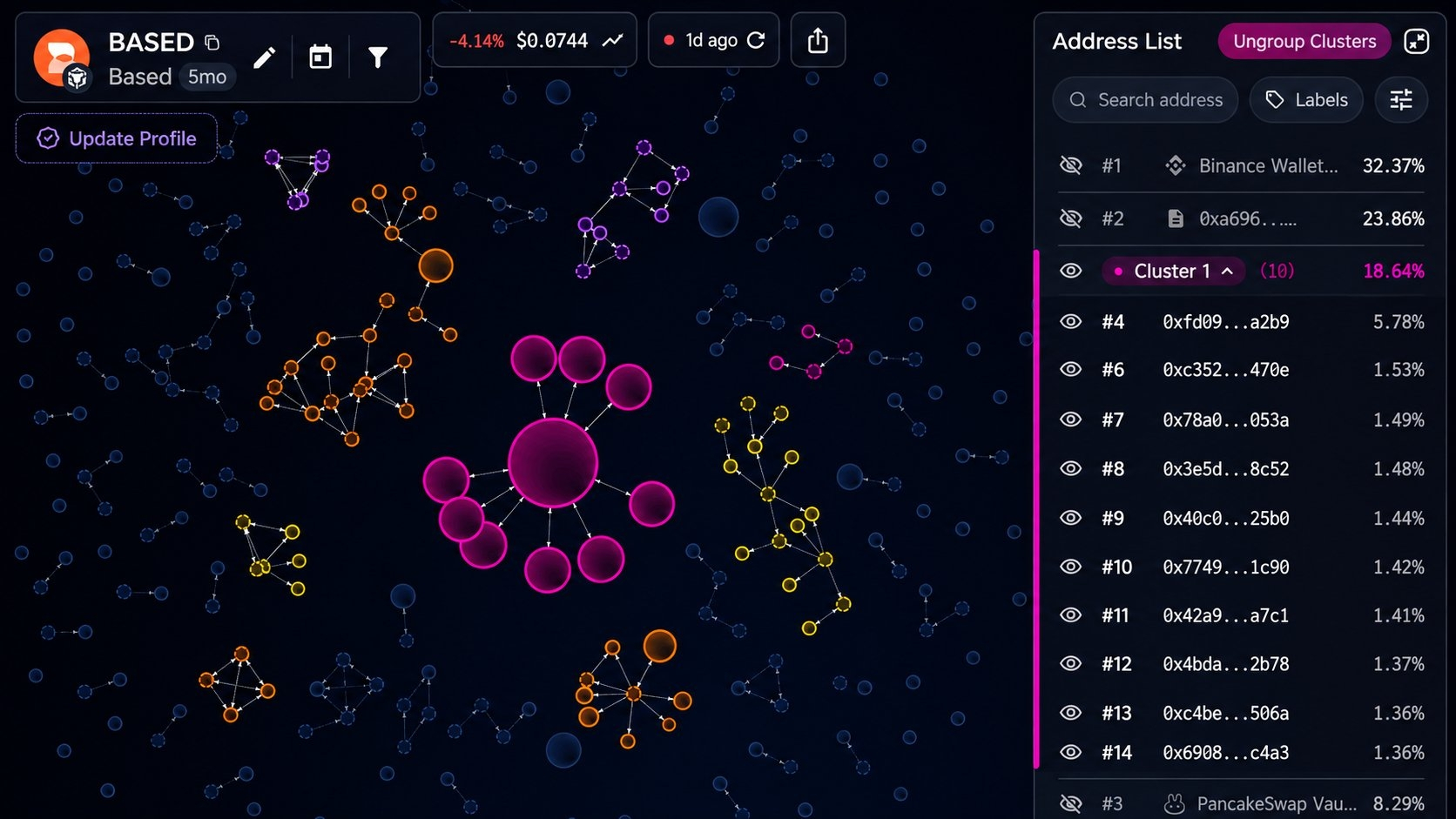Click the (10) cluster count
Image resolution: width=1456 pixels, height=819 pixels.
click(1277, 271)
